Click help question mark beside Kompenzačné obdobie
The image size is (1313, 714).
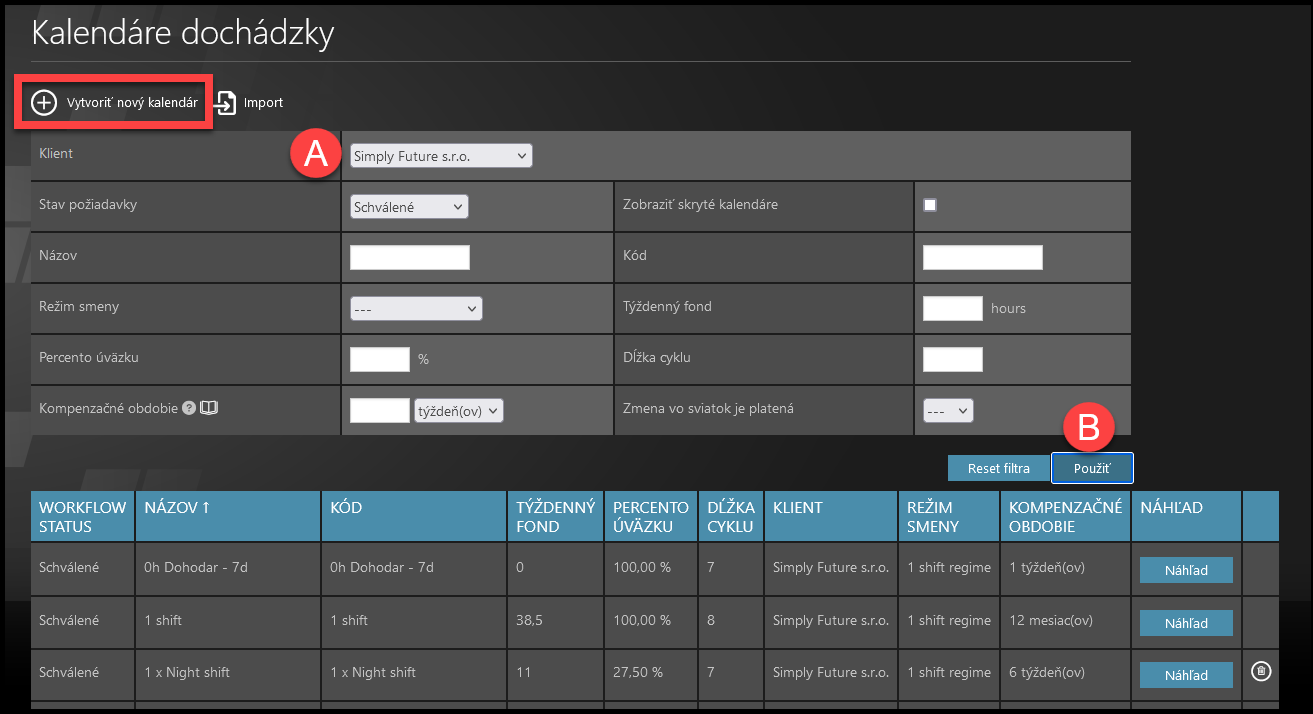(x=189, y=409)
